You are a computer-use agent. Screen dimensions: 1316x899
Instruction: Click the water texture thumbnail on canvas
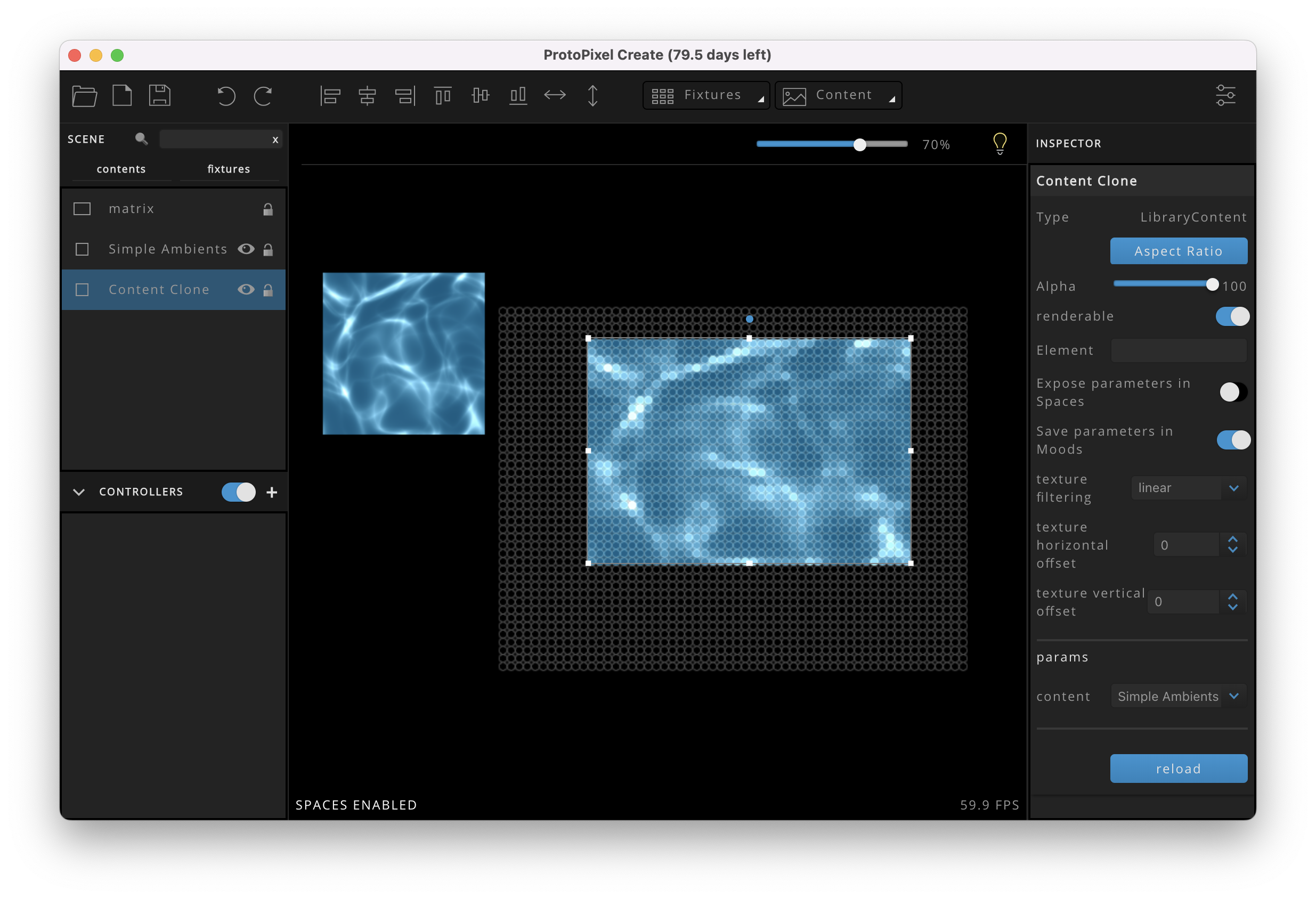(404, 354)
